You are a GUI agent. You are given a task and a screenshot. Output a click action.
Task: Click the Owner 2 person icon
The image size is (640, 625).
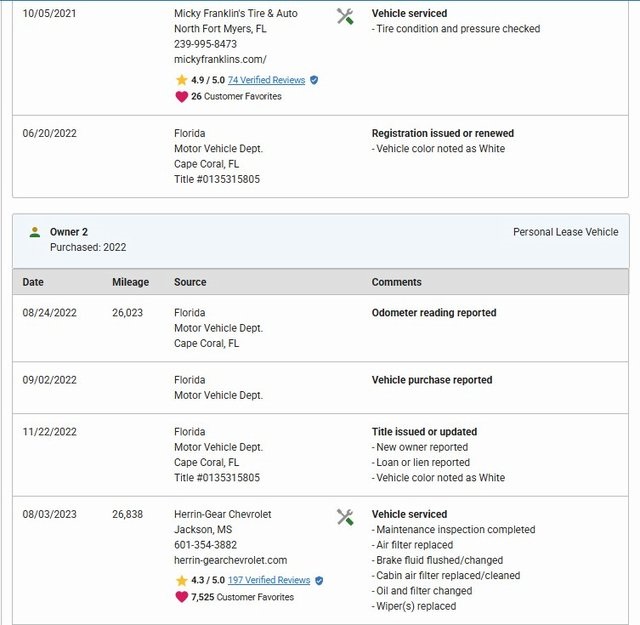(x=35, y=232)
